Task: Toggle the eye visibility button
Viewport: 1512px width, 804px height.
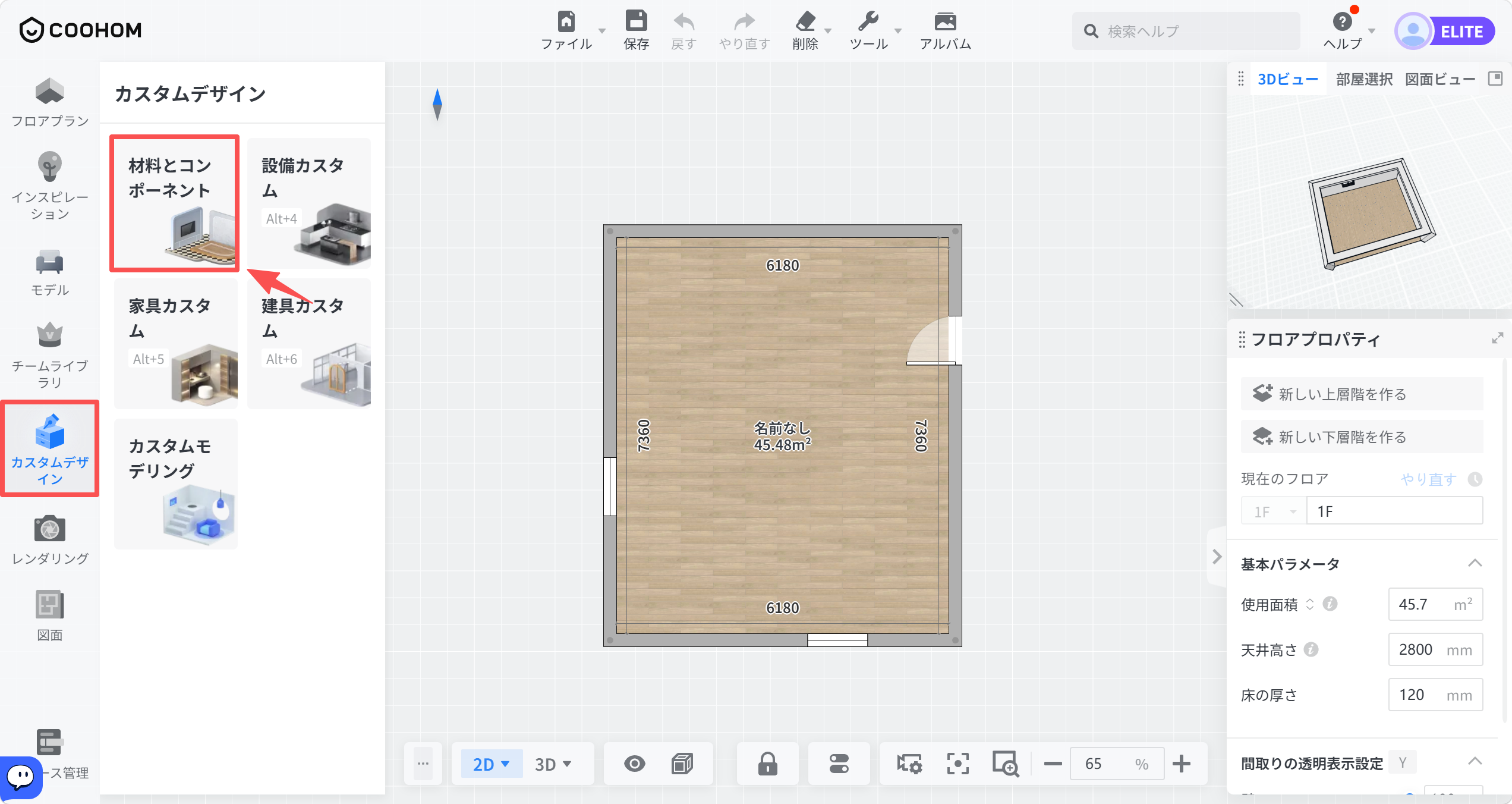Action: (635, 764)
